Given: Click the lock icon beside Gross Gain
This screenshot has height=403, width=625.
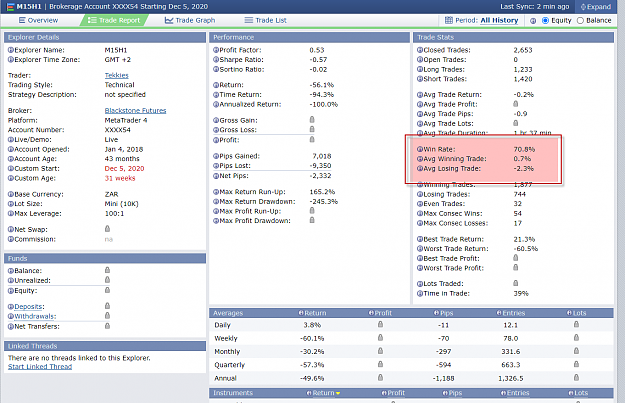Looking at the screenshot, I should [x=312, y=120].
